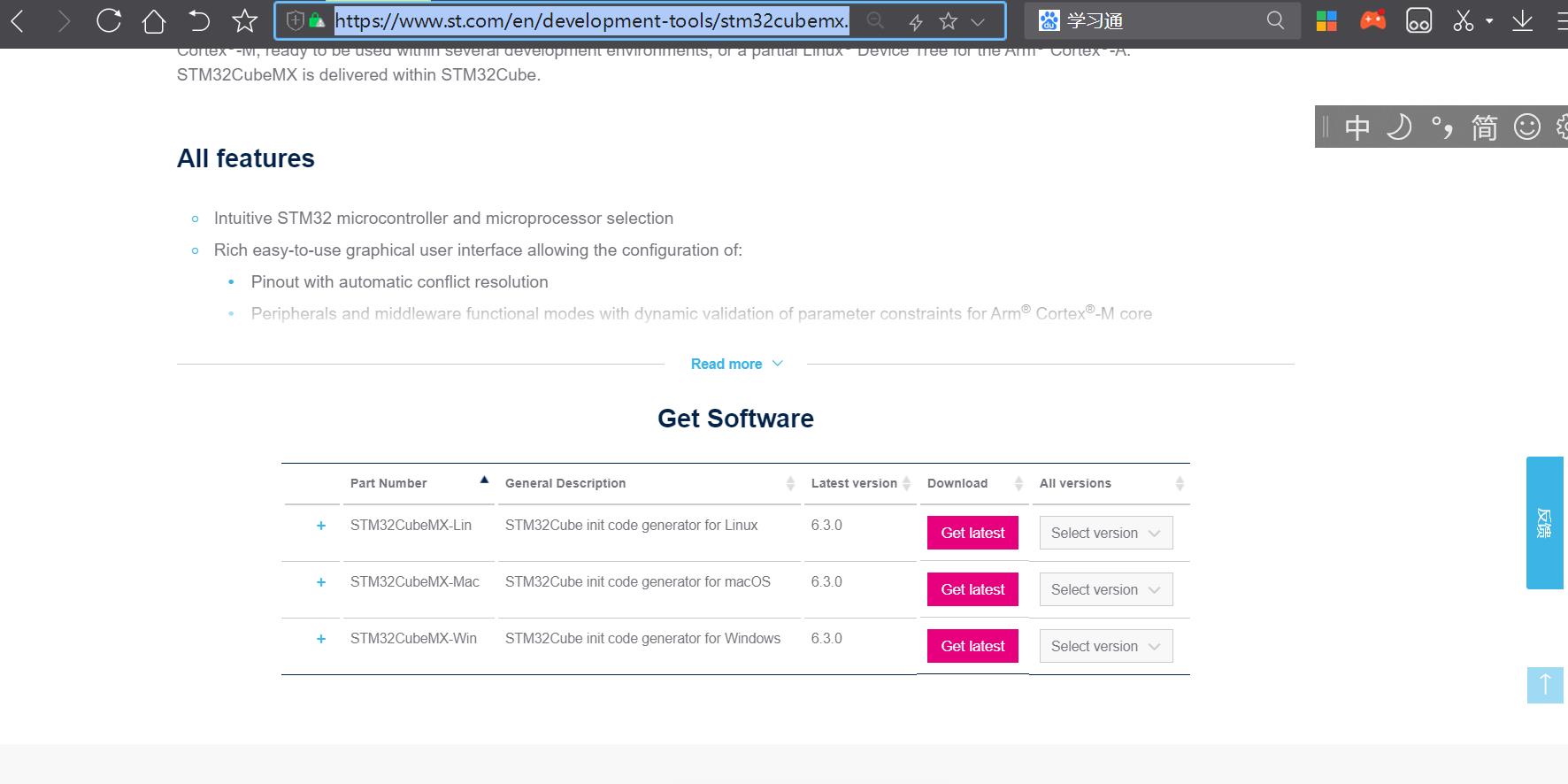Get latest STM32CubeMX for Linux
This screenshot has height=784, width=1568.
tap(972, 533)
